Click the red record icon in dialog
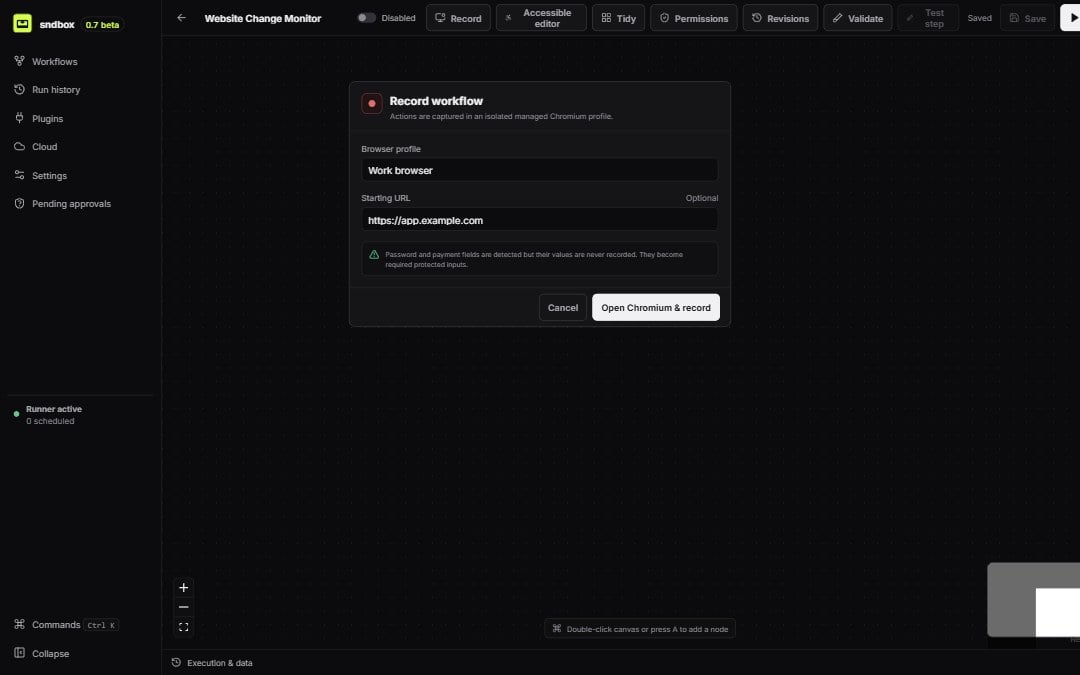Viewport: 1080px width, 675px height. pos(372,103)
